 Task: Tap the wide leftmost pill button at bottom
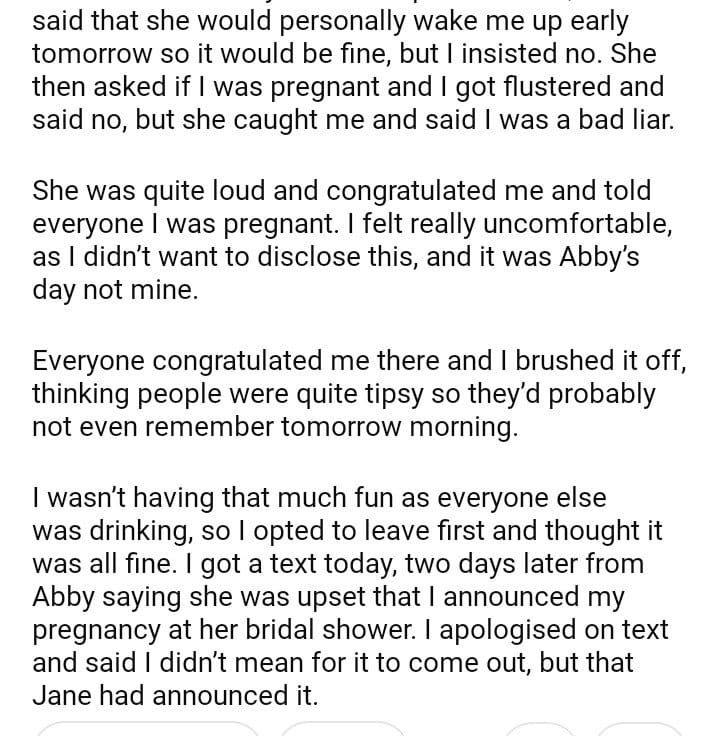click(148, 729)
